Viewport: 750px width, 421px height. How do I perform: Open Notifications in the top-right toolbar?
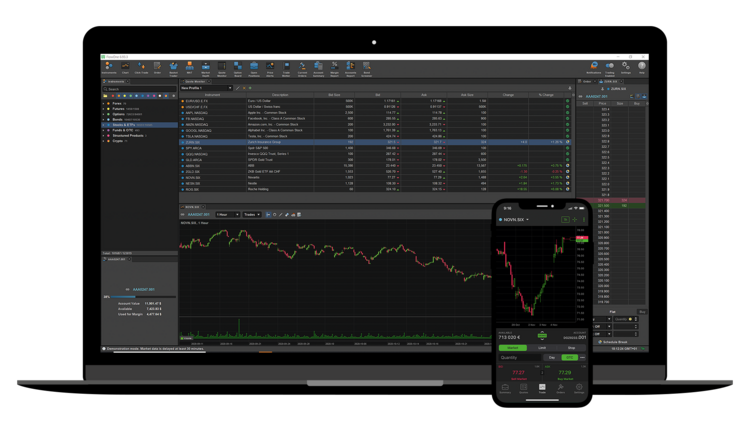click(x=594, y=67)
